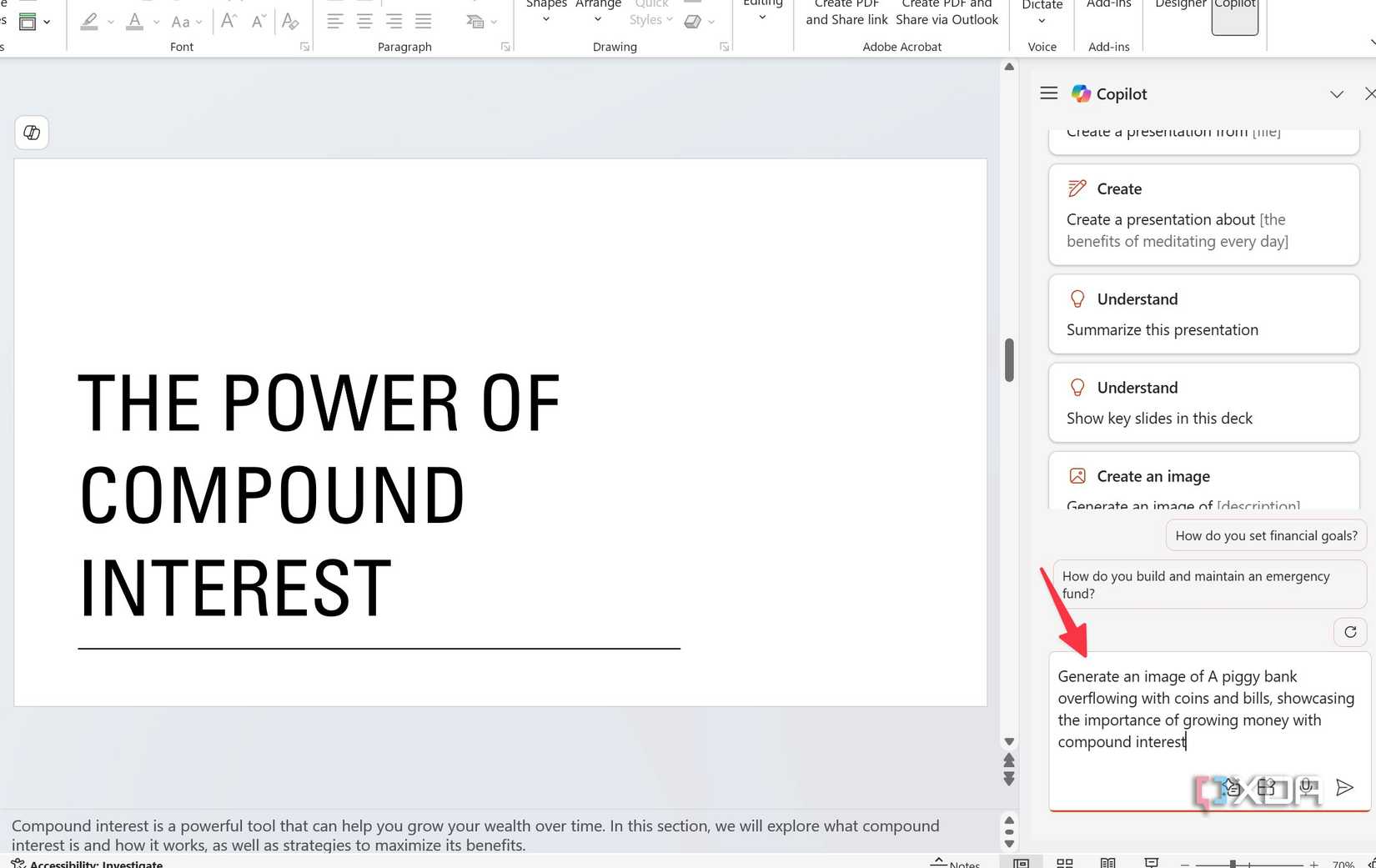Open the Quick Styles dropdown

click(651, 12)
